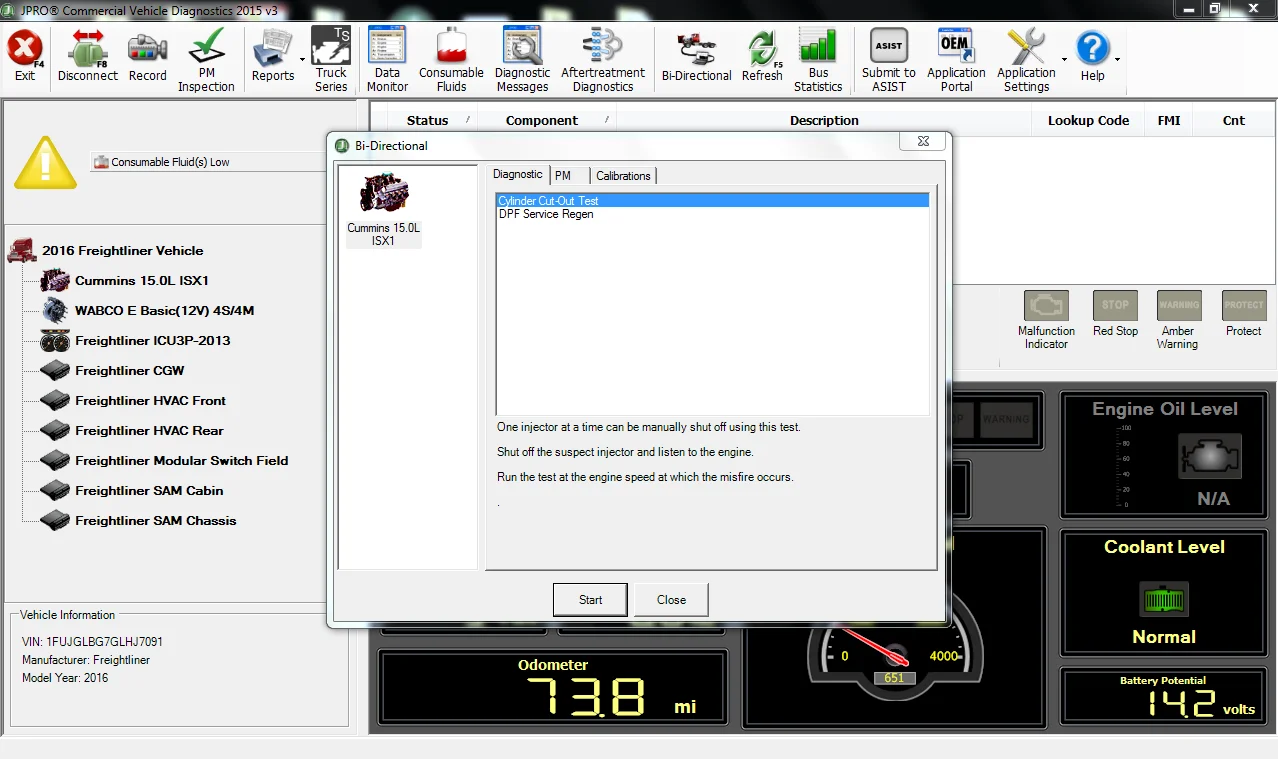Screen dimensions: 1278x759
Task: Select the DPF Service Regen entry
Action: pos(712,214)
